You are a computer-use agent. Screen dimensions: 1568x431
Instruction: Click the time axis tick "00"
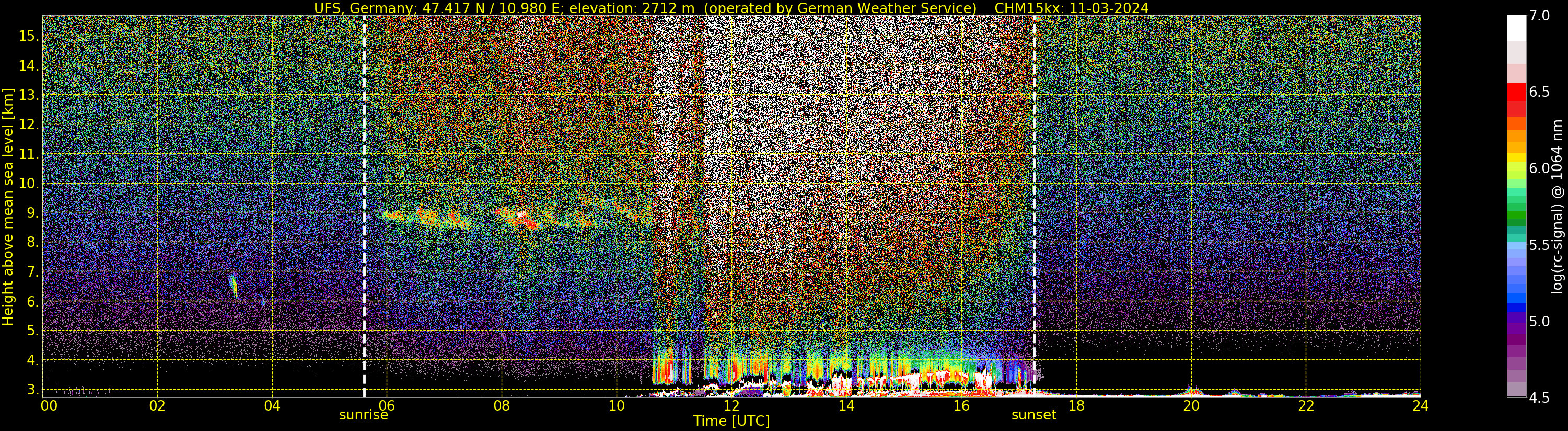pos(49,405)
